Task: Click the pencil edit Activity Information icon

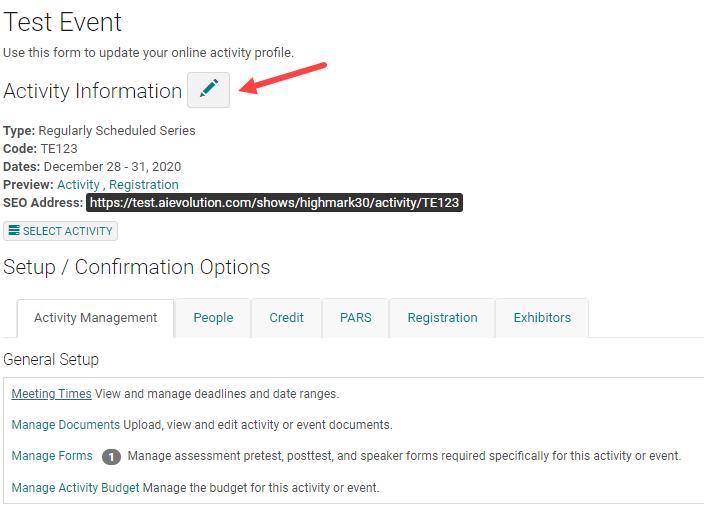Action: [x=208, y=90]
